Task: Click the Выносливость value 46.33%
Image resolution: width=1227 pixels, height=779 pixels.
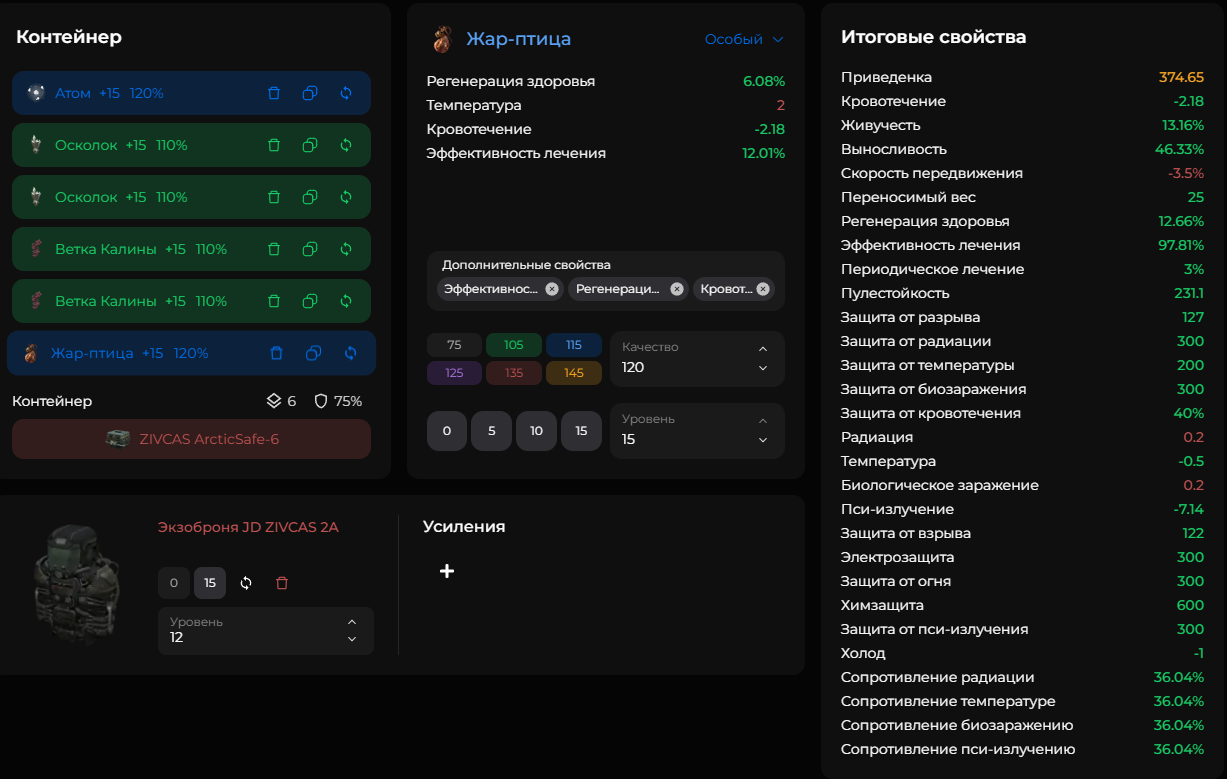Action: 1178,149
